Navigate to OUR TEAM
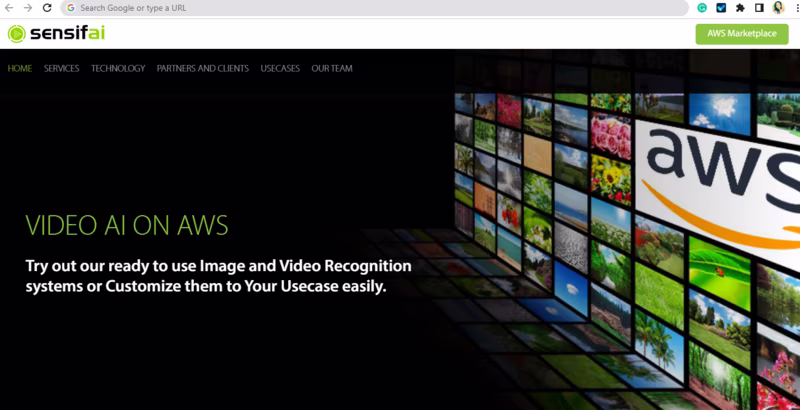This screenshot has width=800, height=410. click(x=332, y=68)
